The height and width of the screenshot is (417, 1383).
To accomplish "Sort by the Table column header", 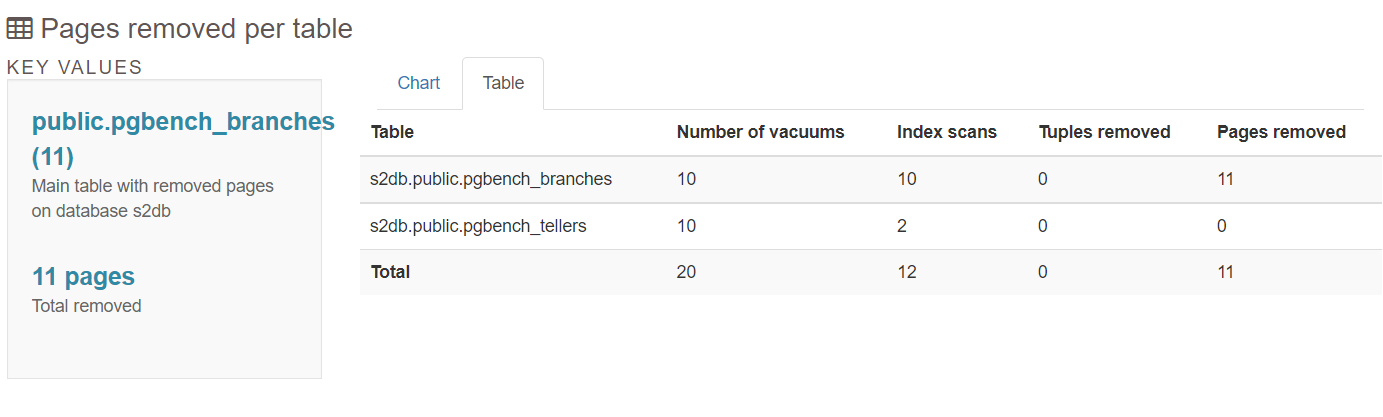I will pyautogui.click(x=392, y=132).
